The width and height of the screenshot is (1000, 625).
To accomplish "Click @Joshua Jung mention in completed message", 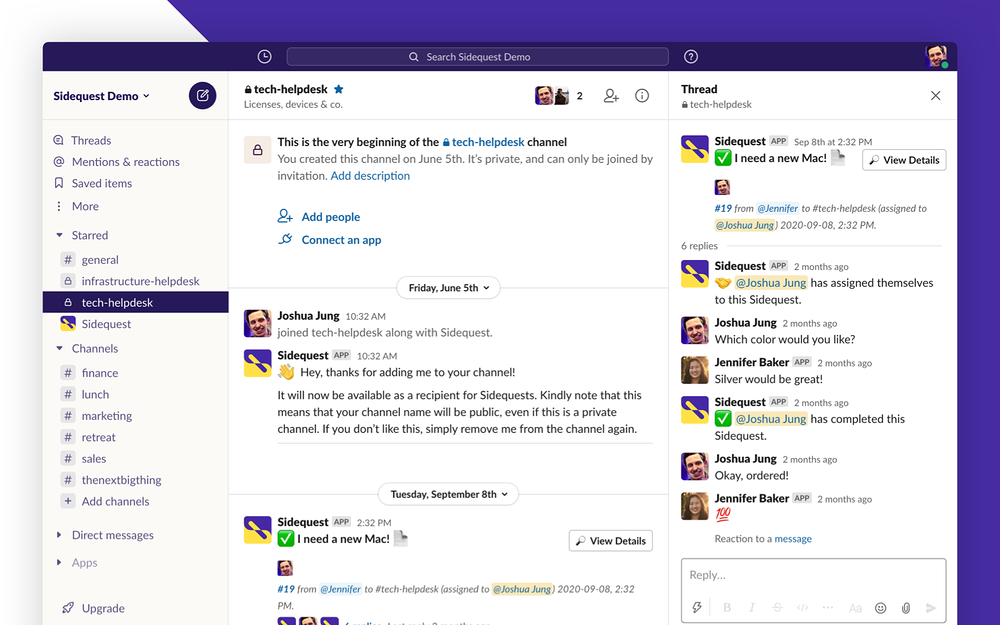I will click(x=770, y=419).
